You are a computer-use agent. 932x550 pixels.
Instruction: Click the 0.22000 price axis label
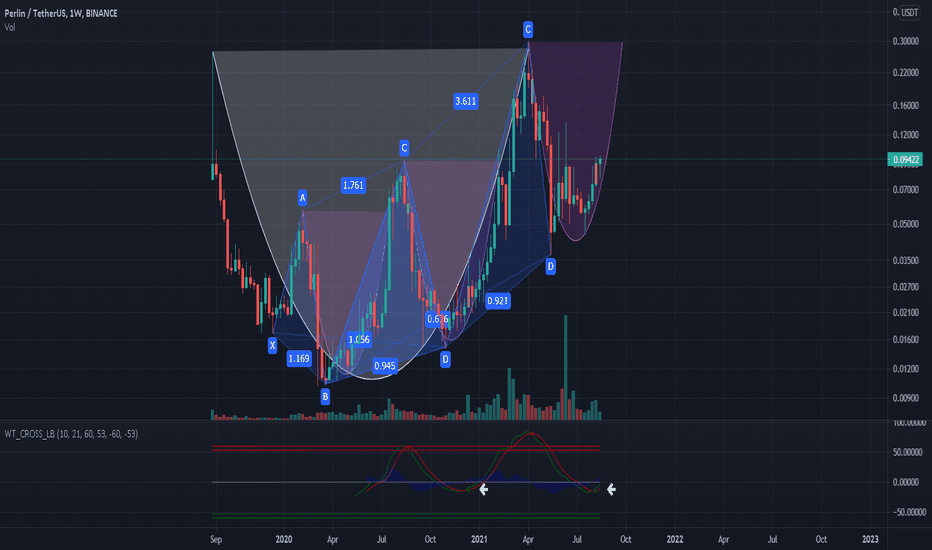pyautogui.click(x=905, y=73)
